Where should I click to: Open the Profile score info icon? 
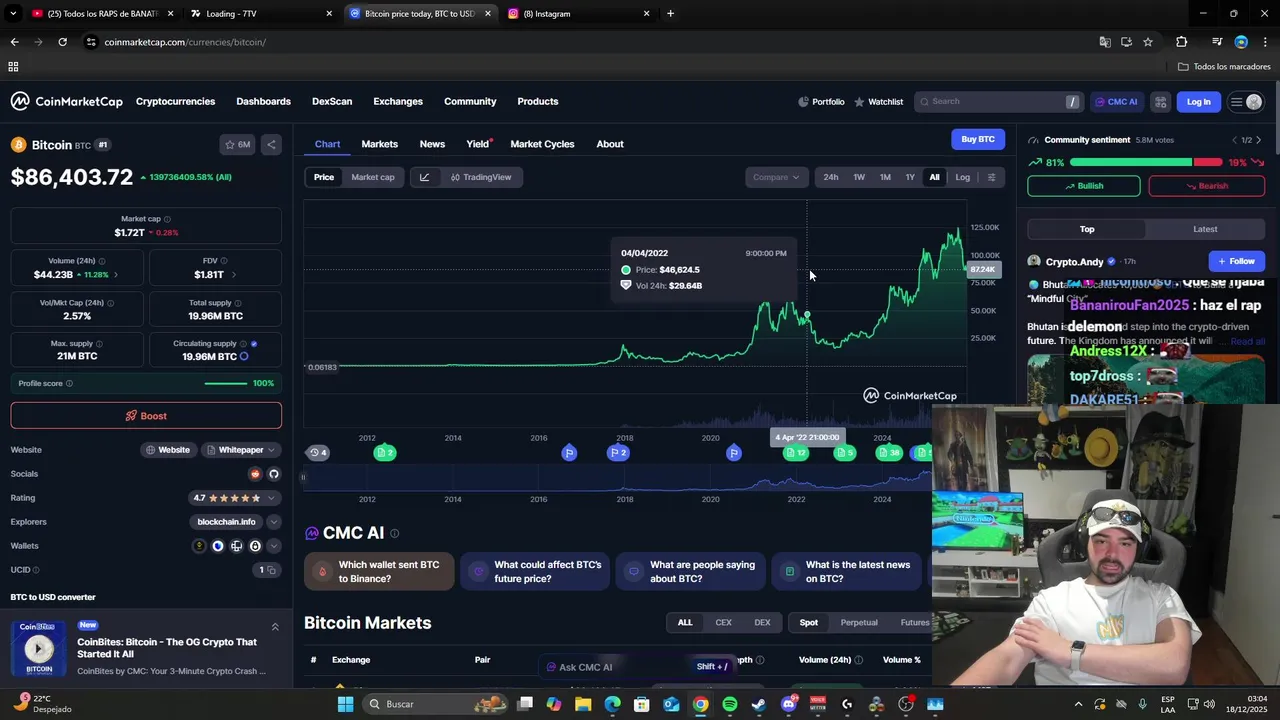(x=69, y=383)
